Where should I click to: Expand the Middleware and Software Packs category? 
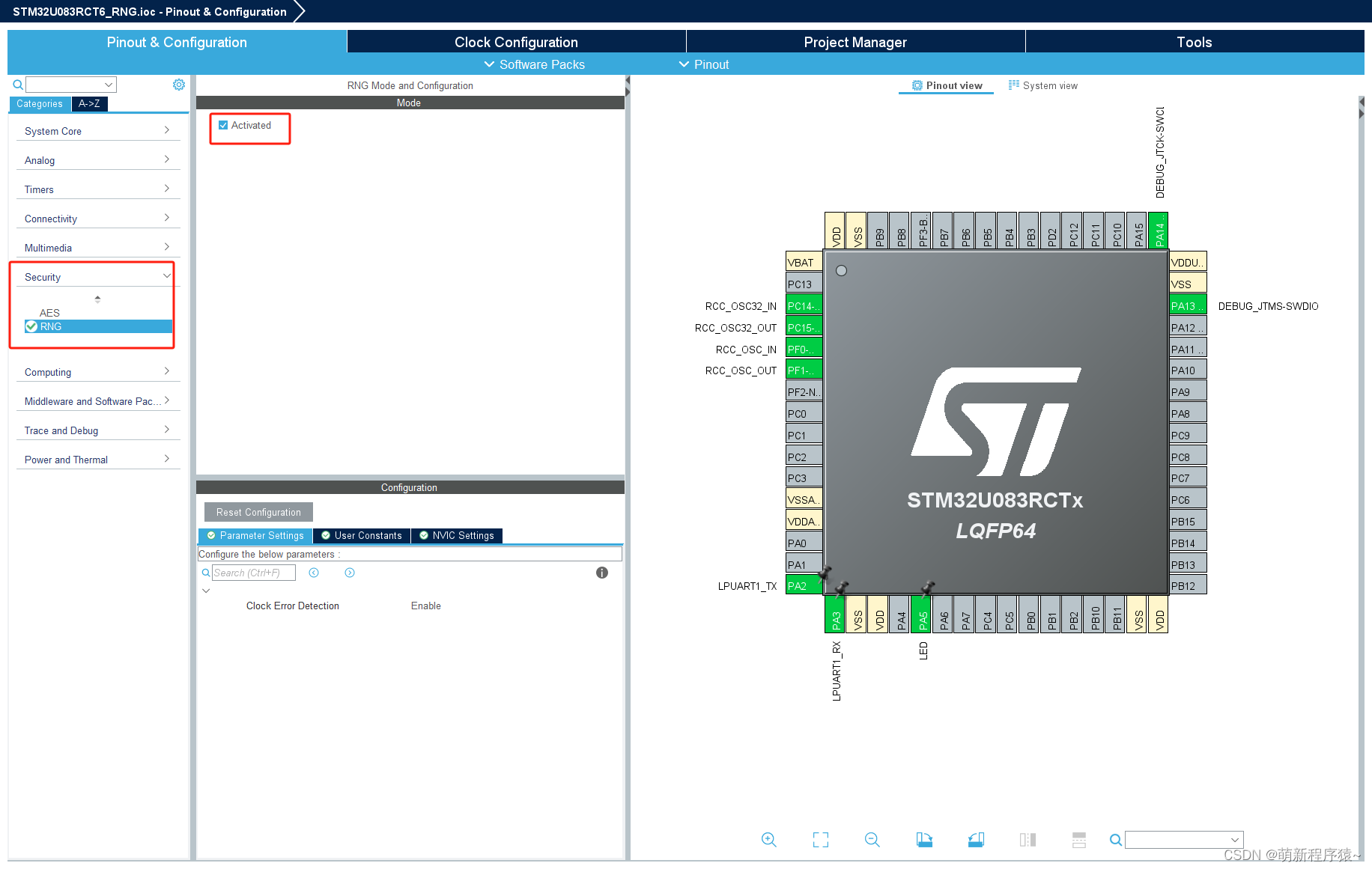(98, 401)
